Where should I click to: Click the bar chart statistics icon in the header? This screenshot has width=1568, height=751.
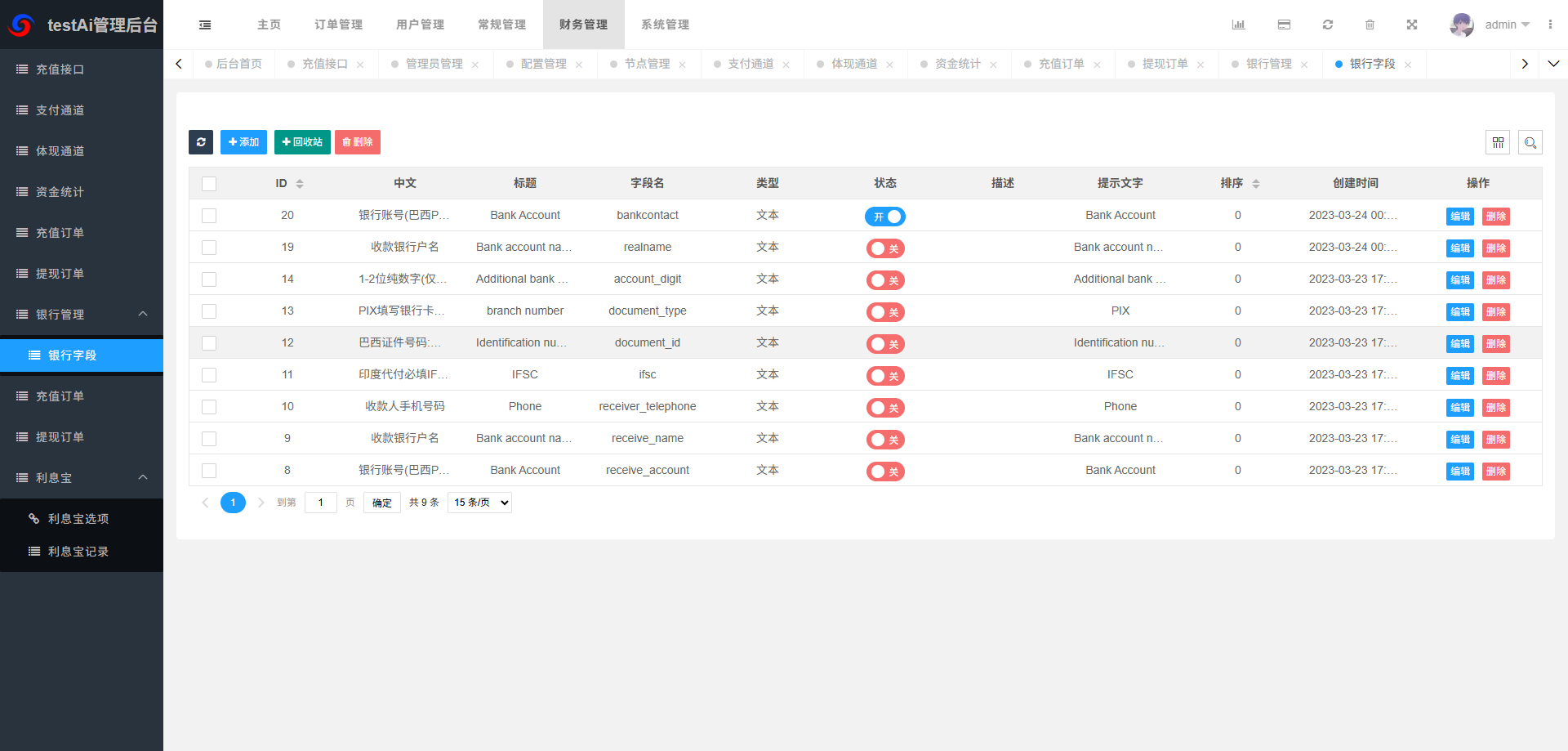click(x=1238, y=25)
